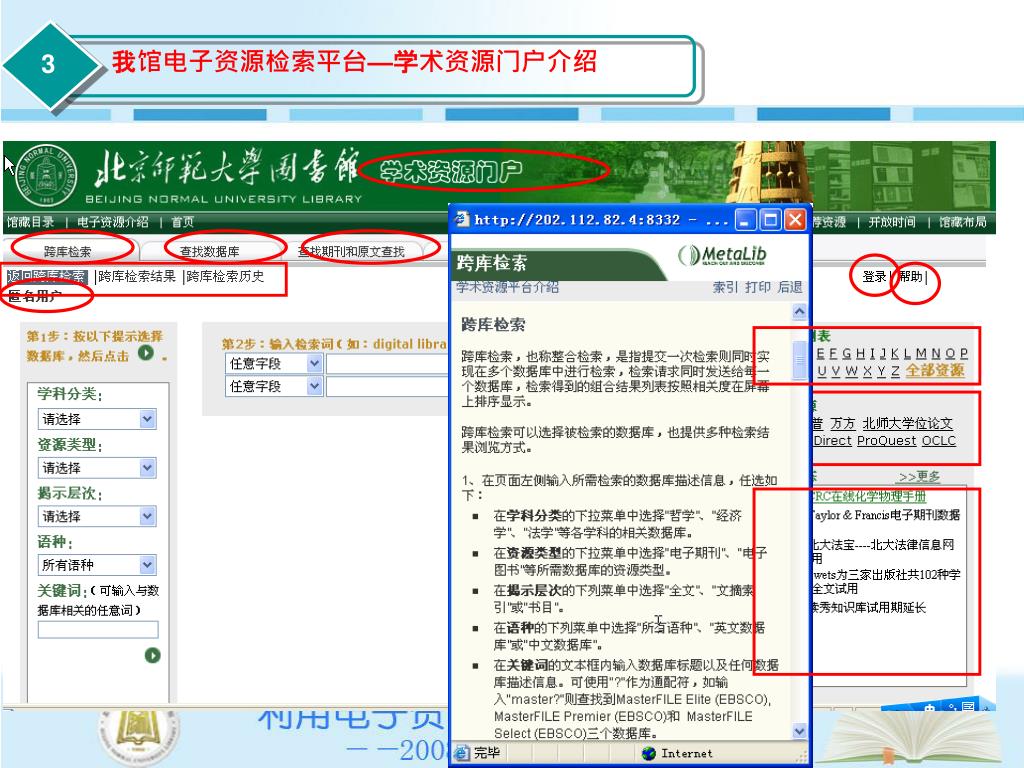Click the 匿名用户 user label

[x=35, y=295]
